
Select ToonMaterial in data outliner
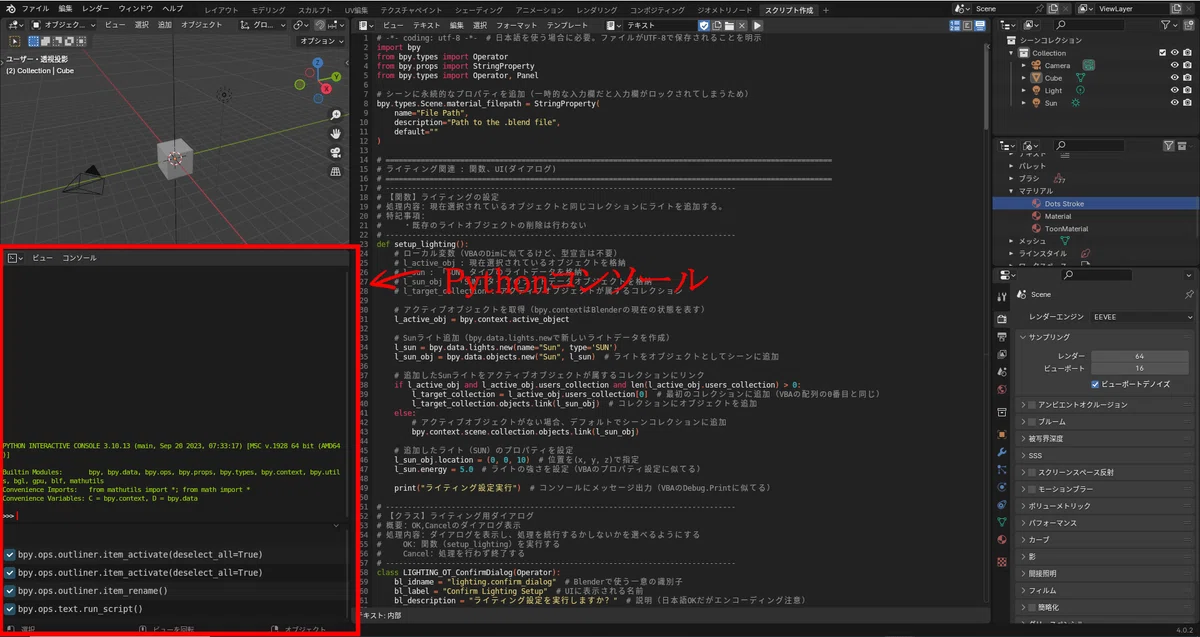[x=1066, y=228]
